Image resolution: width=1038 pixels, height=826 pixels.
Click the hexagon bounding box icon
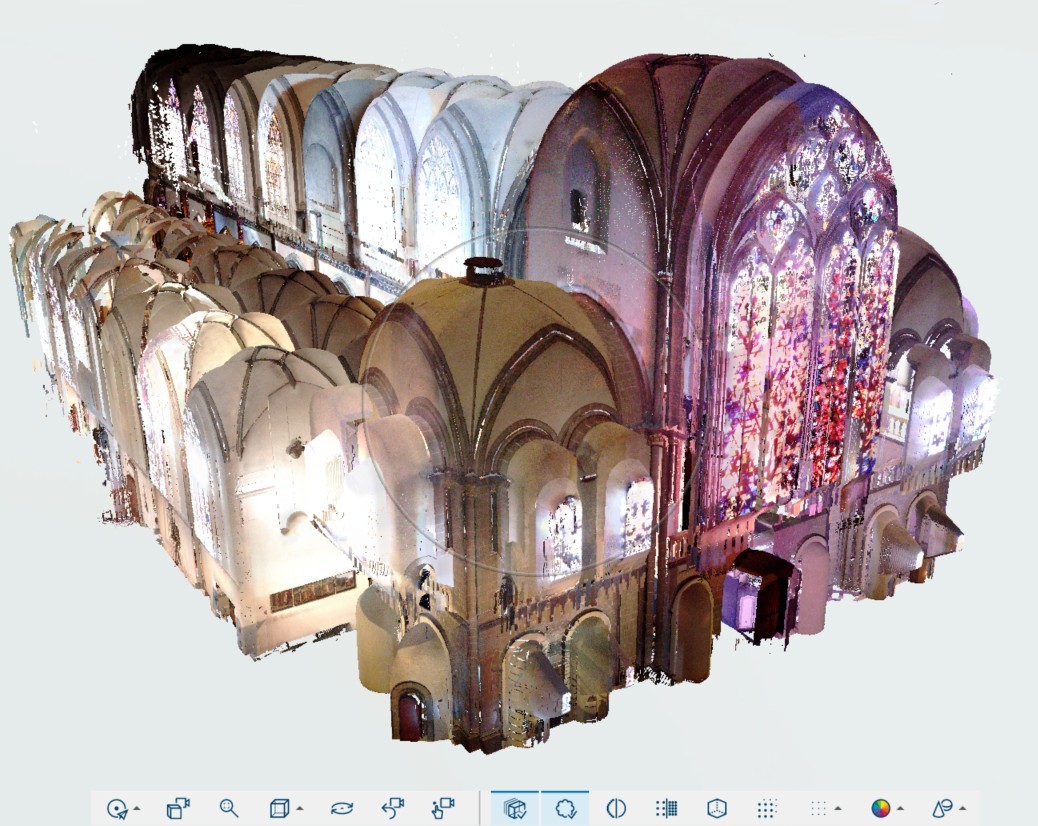tap(717, 808)
